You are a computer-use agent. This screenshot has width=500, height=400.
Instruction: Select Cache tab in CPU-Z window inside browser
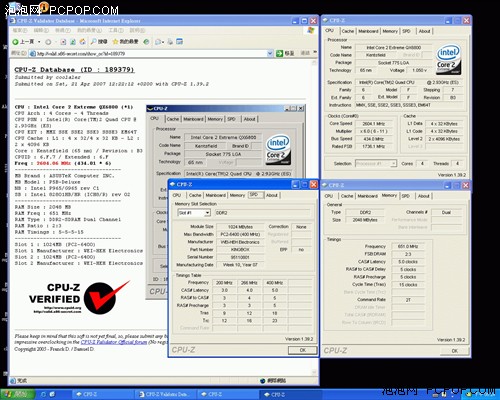173,119
